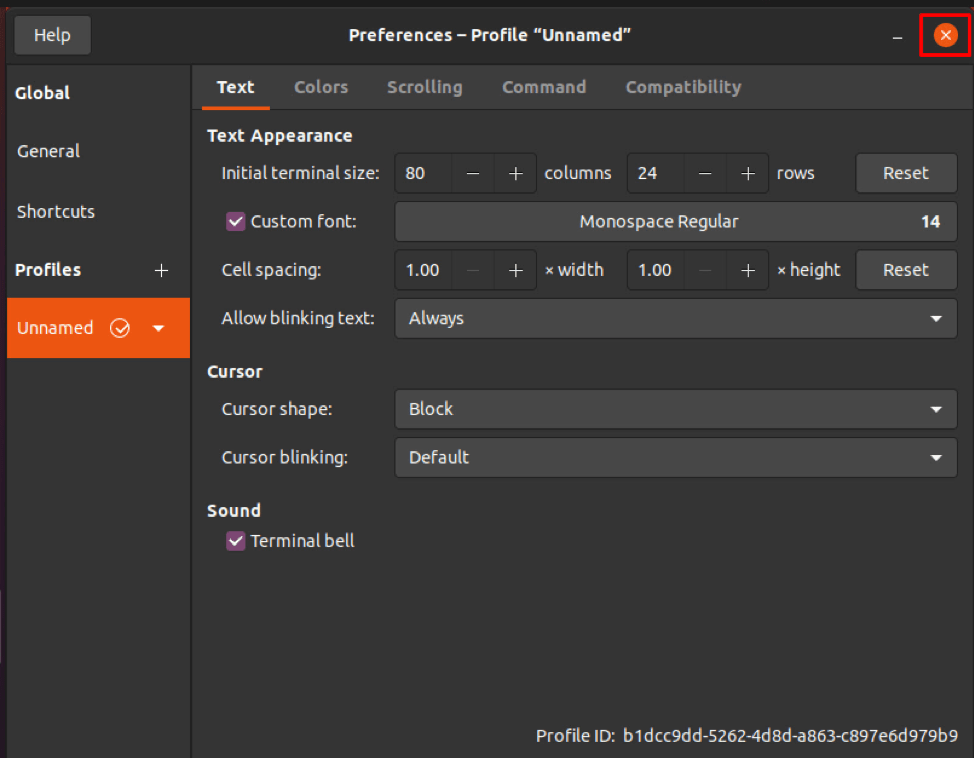
Task: Open the Cursor shape dropdown
Action: click(675, 409)
